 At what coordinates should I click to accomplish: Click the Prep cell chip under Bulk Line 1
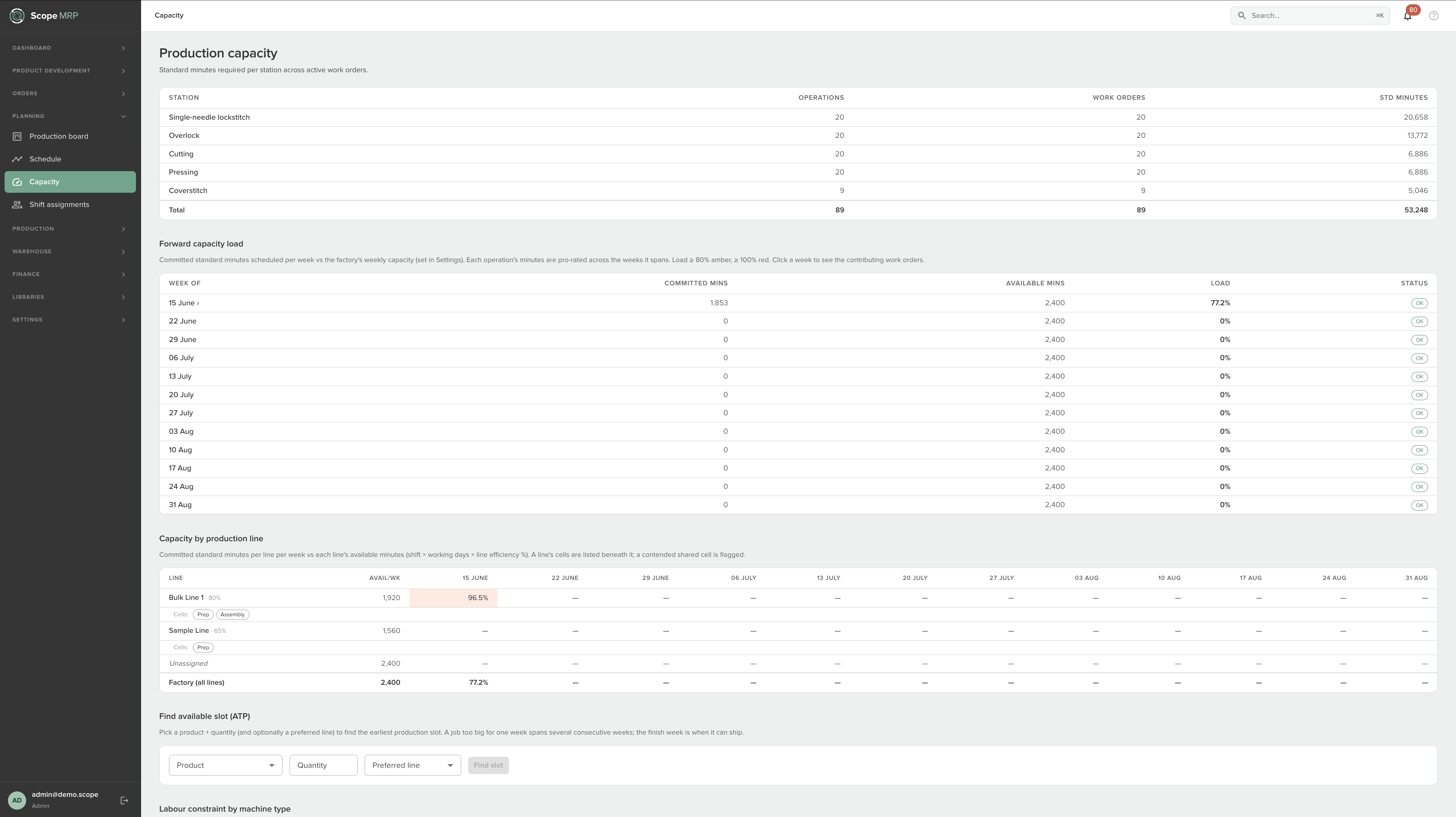pyautogui.click(x=203, y=614)
